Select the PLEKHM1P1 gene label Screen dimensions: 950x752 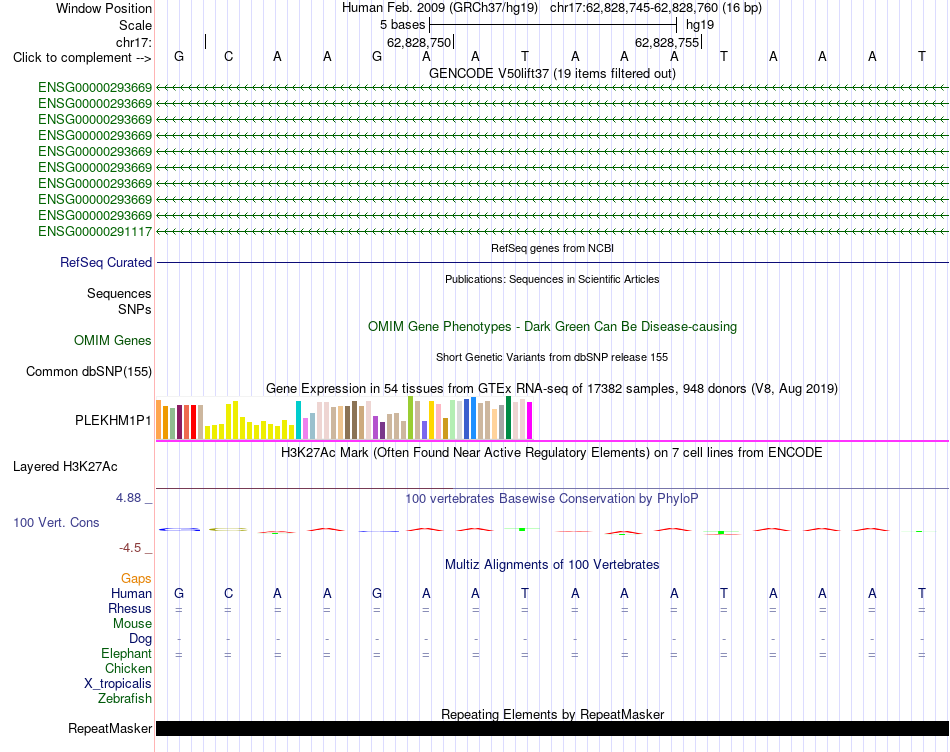tap(113, 421)
